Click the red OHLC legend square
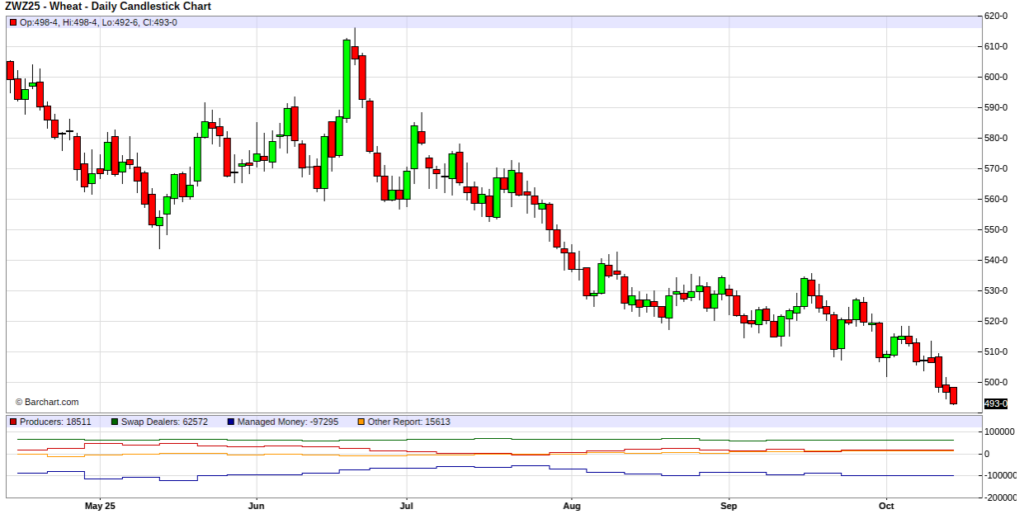1024x514 pixels. (11, 22)
